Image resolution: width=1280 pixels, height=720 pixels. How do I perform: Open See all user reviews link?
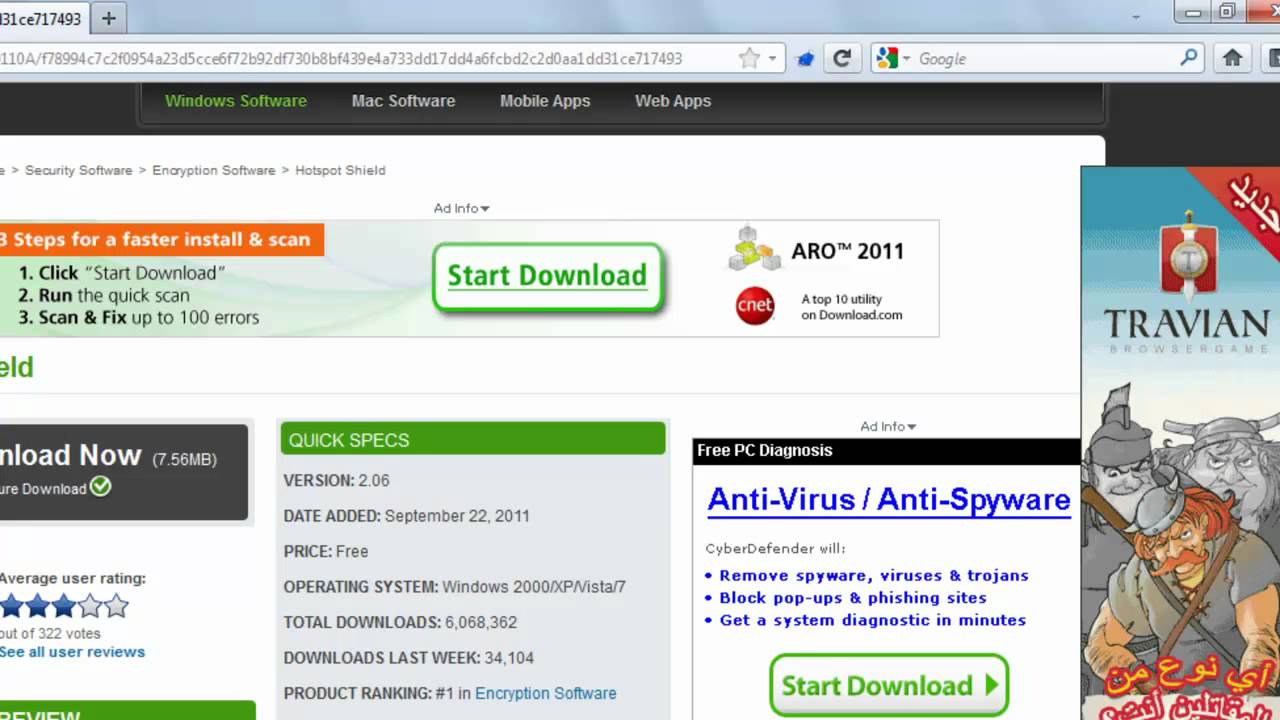click(72, 652)
